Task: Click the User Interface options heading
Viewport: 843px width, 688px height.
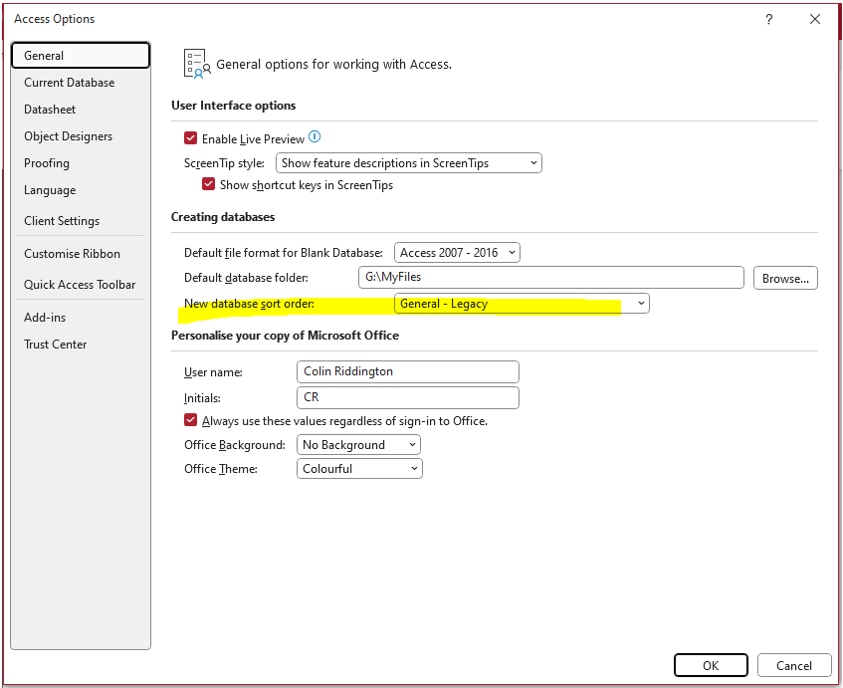Action: [x=233, y=105]
